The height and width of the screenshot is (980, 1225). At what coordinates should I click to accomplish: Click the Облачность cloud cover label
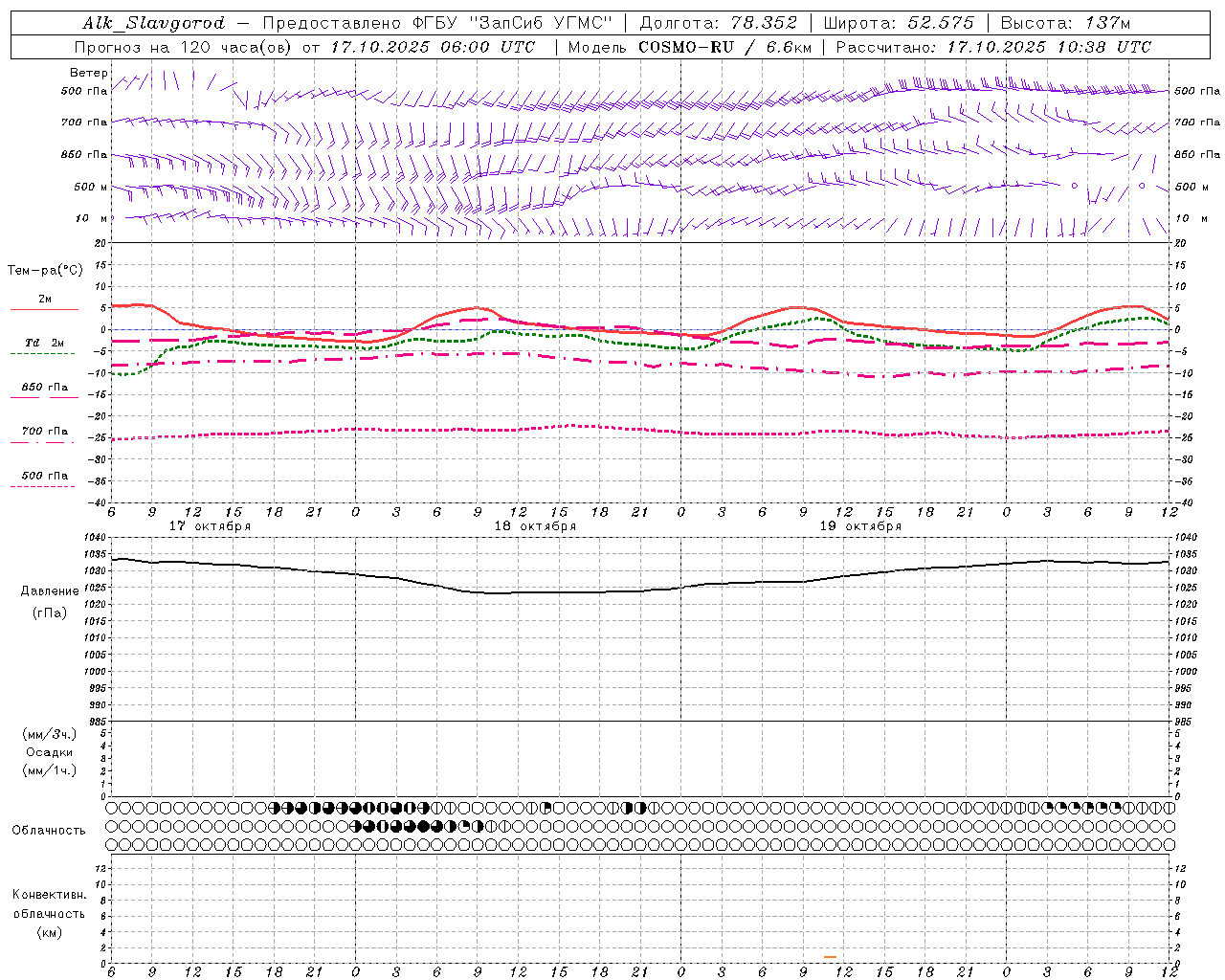tap(49, 831)
